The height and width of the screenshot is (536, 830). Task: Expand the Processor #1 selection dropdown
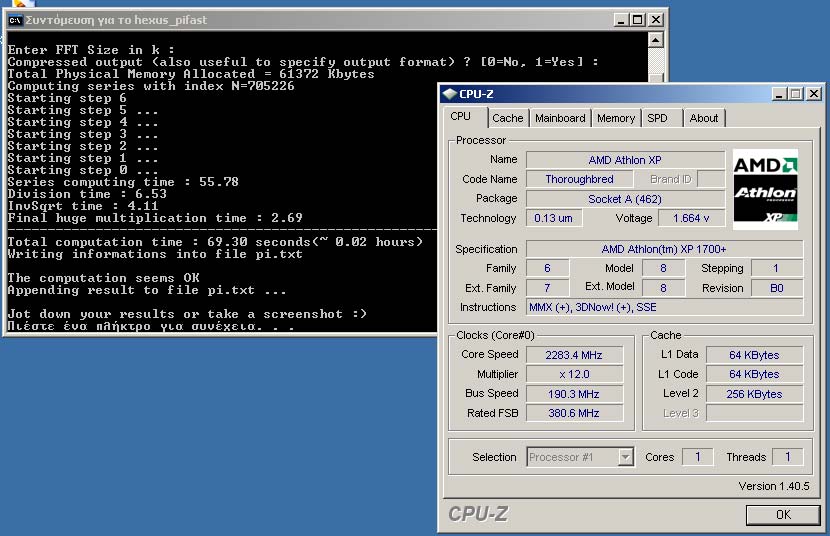(625, 457)
